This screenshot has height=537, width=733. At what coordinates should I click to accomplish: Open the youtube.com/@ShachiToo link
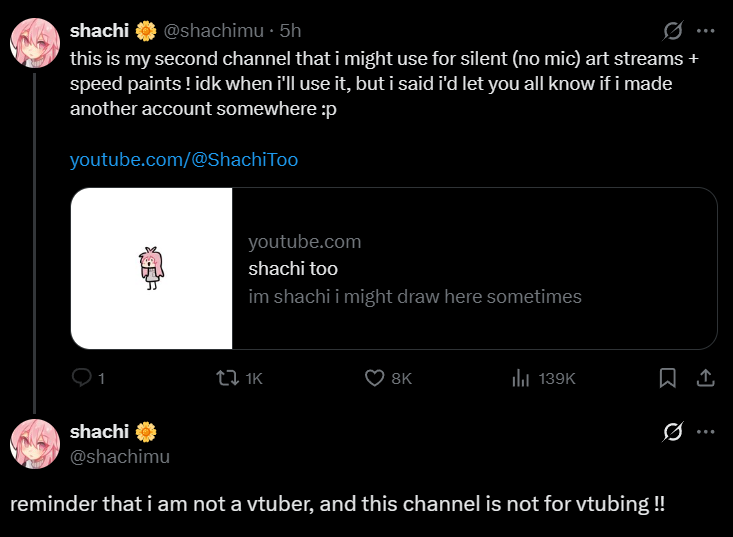click(x=184, y=159)
